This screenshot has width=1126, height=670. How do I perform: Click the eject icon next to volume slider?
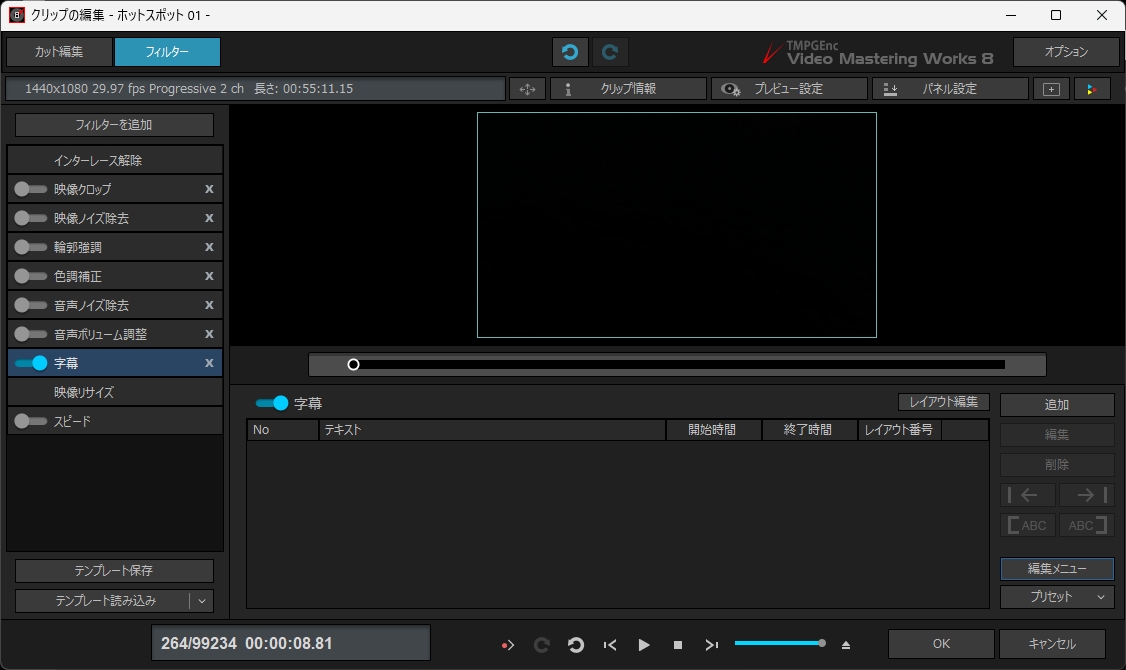pos(846,645)
